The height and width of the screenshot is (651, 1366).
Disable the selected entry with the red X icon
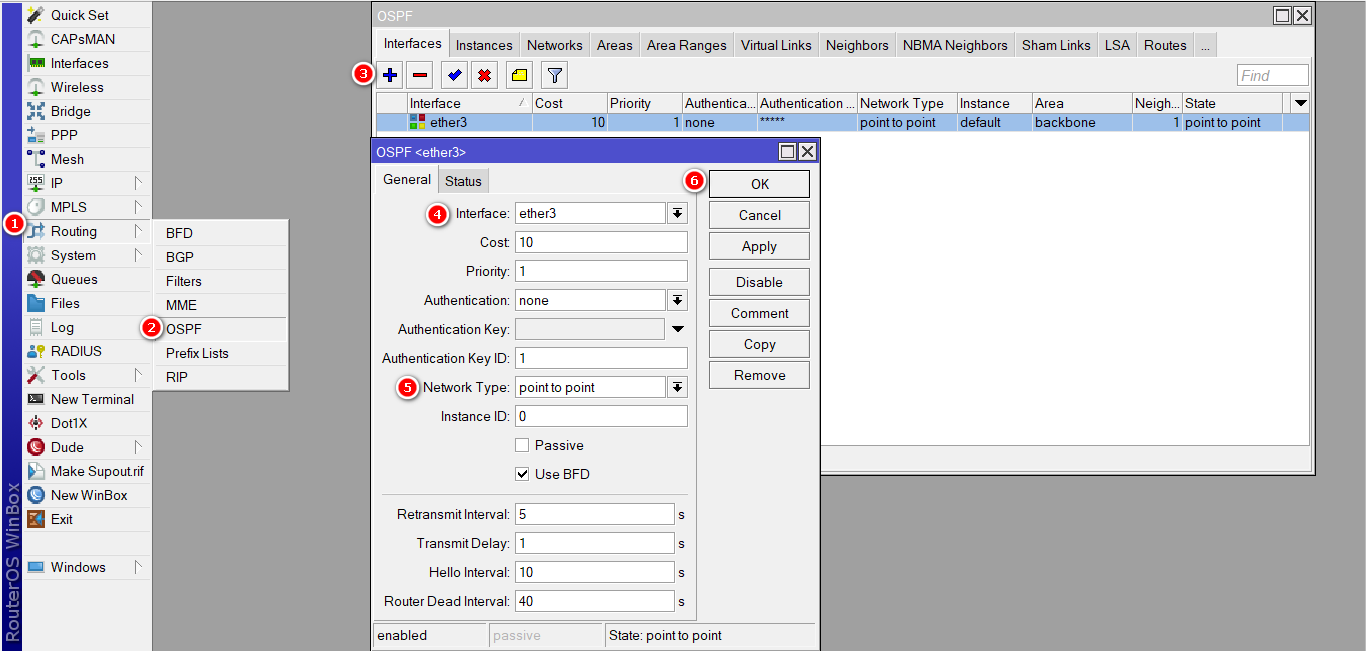(485, 74)
